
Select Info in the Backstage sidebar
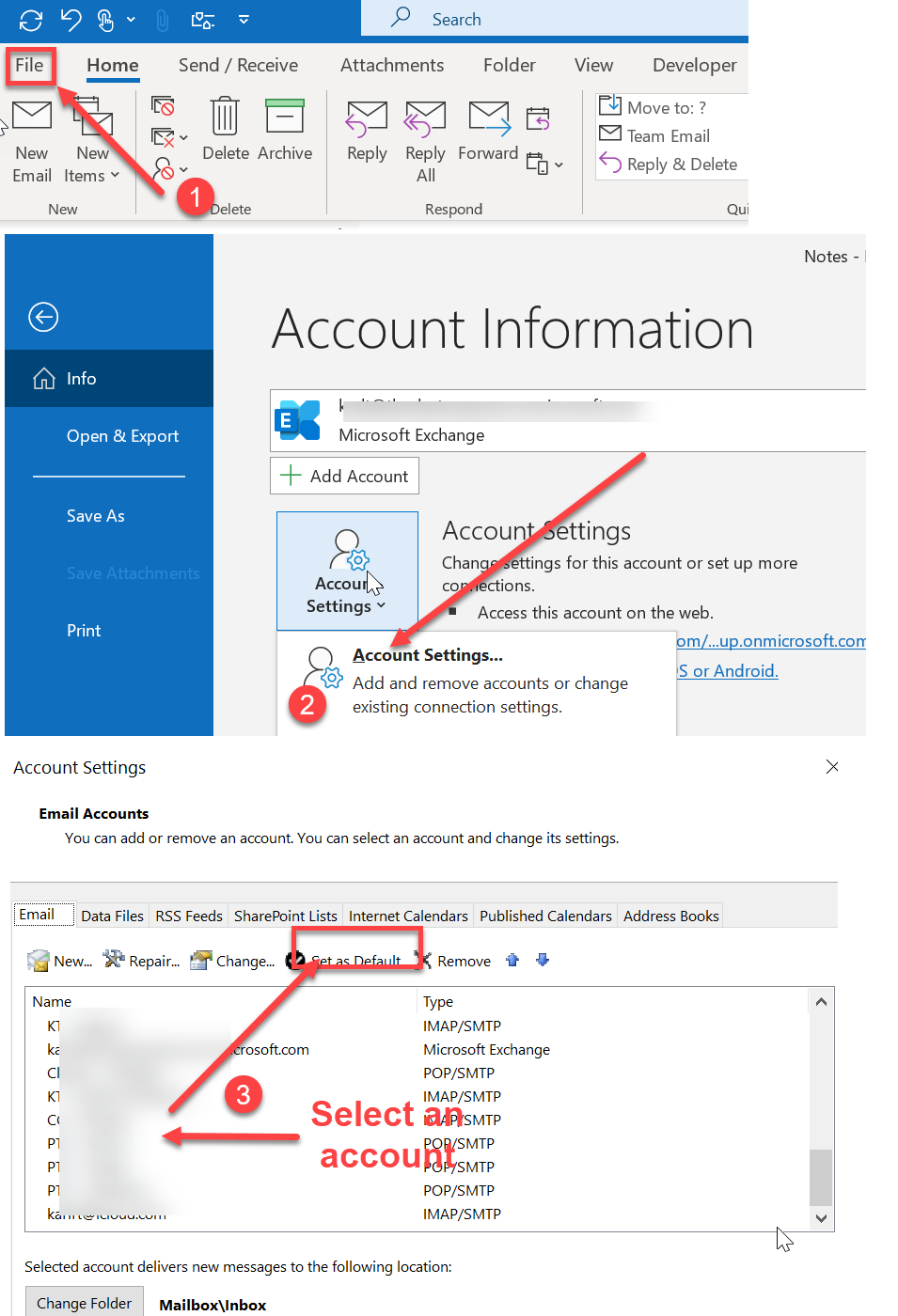(109, 379)
